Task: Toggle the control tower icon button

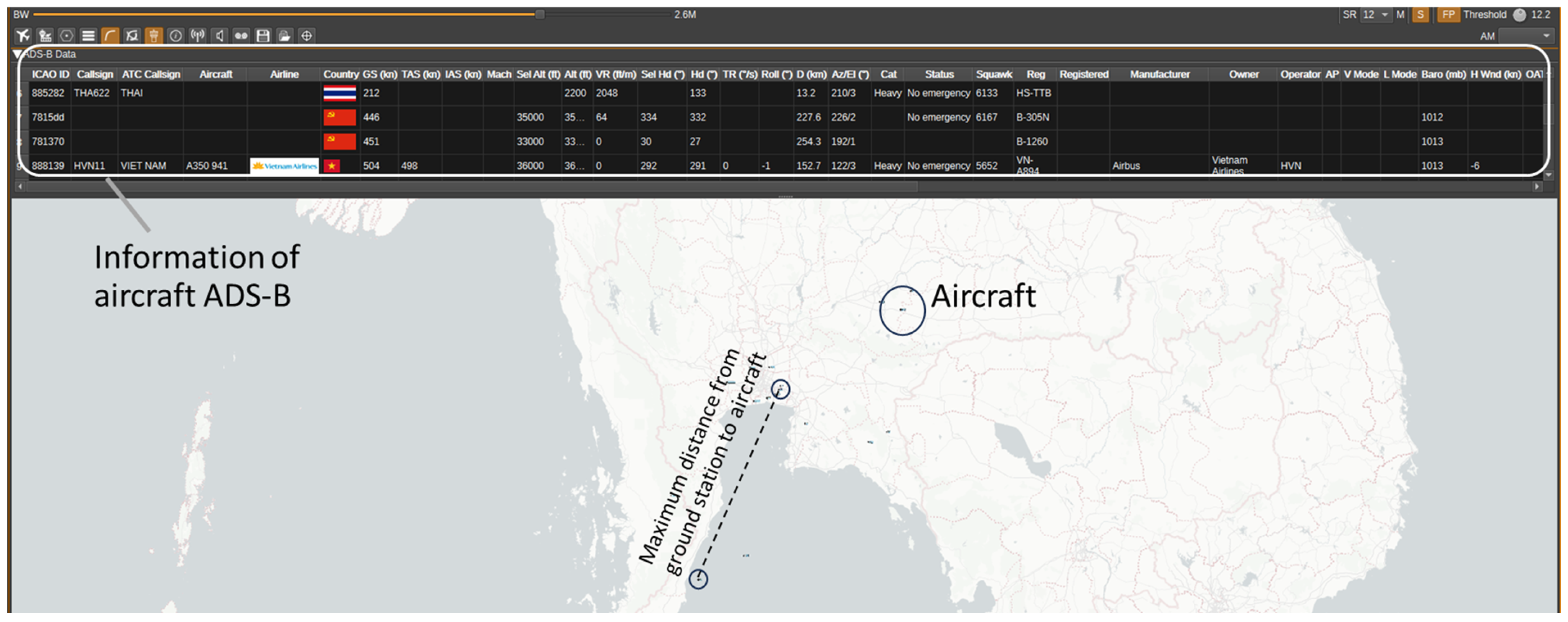Action: [154, 36]
